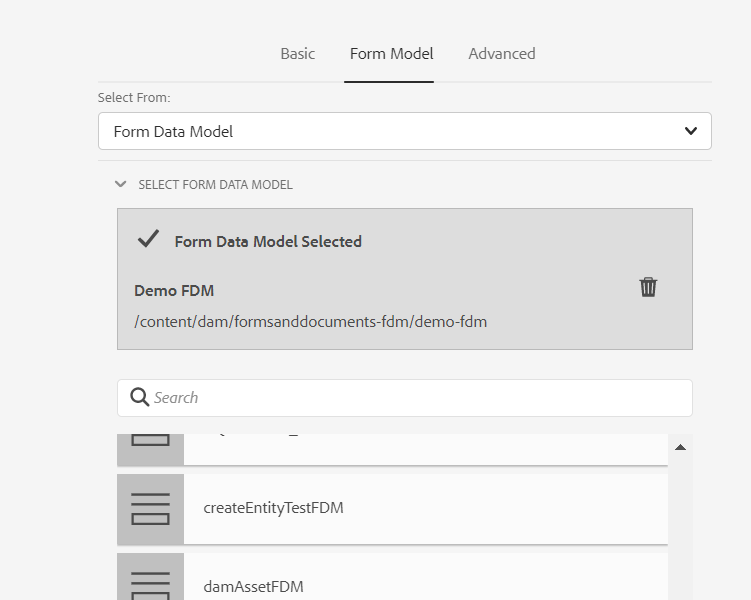The height and width of the screenshot is (600, 751).
Task: Delete the selected Demo FDM with trash icon
Action: 648,288
